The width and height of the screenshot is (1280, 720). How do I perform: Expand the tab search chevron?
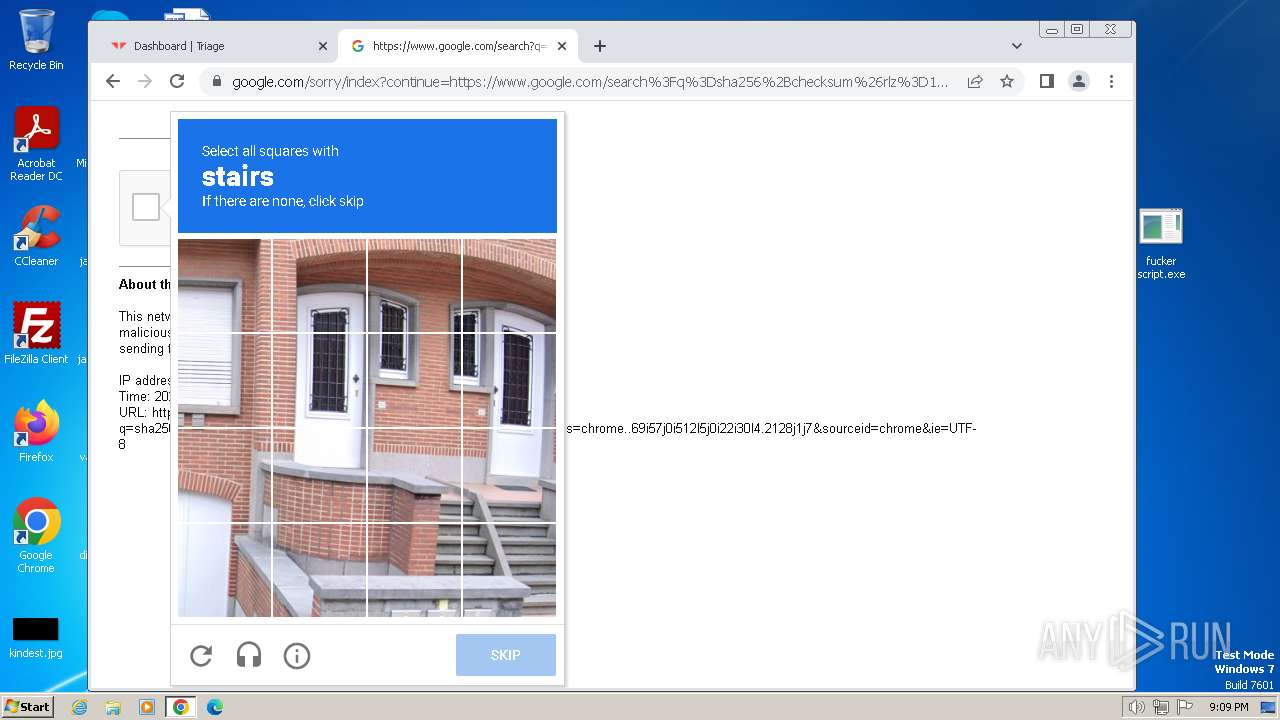pos(1017,46)
